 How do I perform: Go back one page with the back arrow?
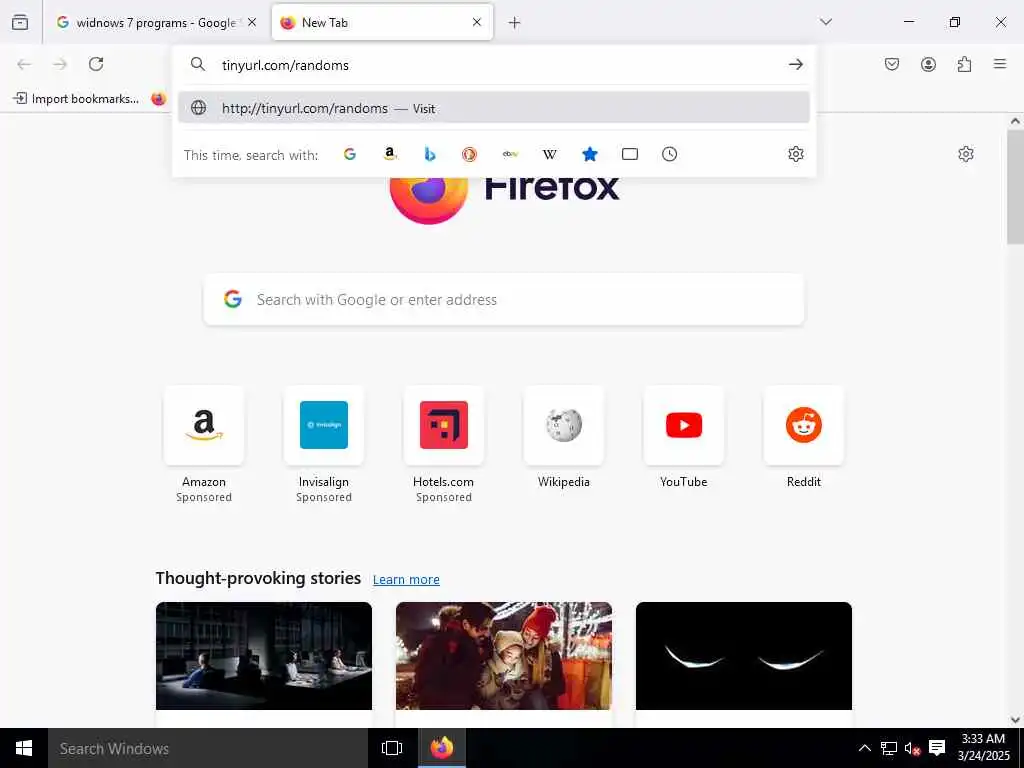(x=24, y=64)
